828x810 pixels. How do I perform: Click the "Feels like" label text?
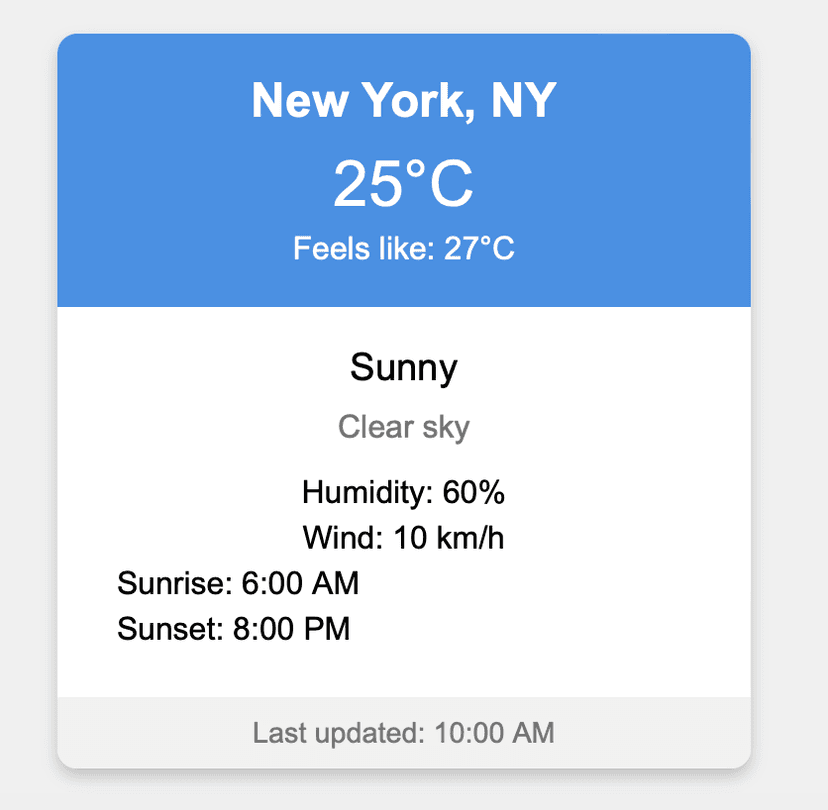pos(360,248)
